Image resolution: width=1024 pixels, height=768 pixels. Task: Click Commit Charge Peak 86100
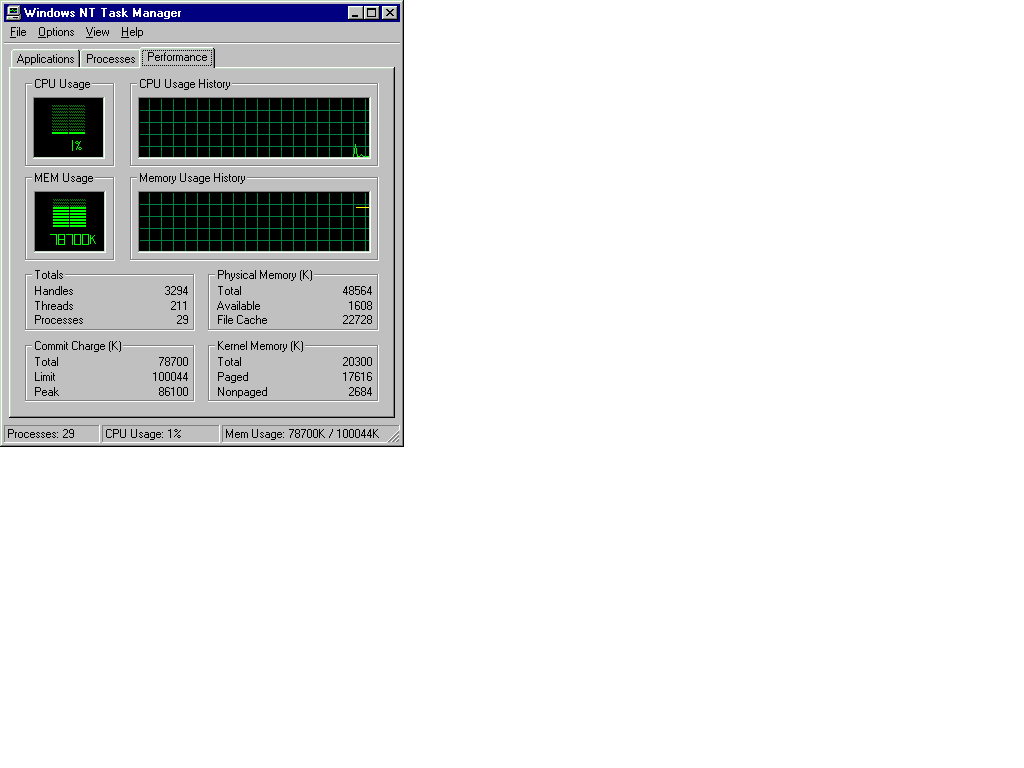(173, 392)
